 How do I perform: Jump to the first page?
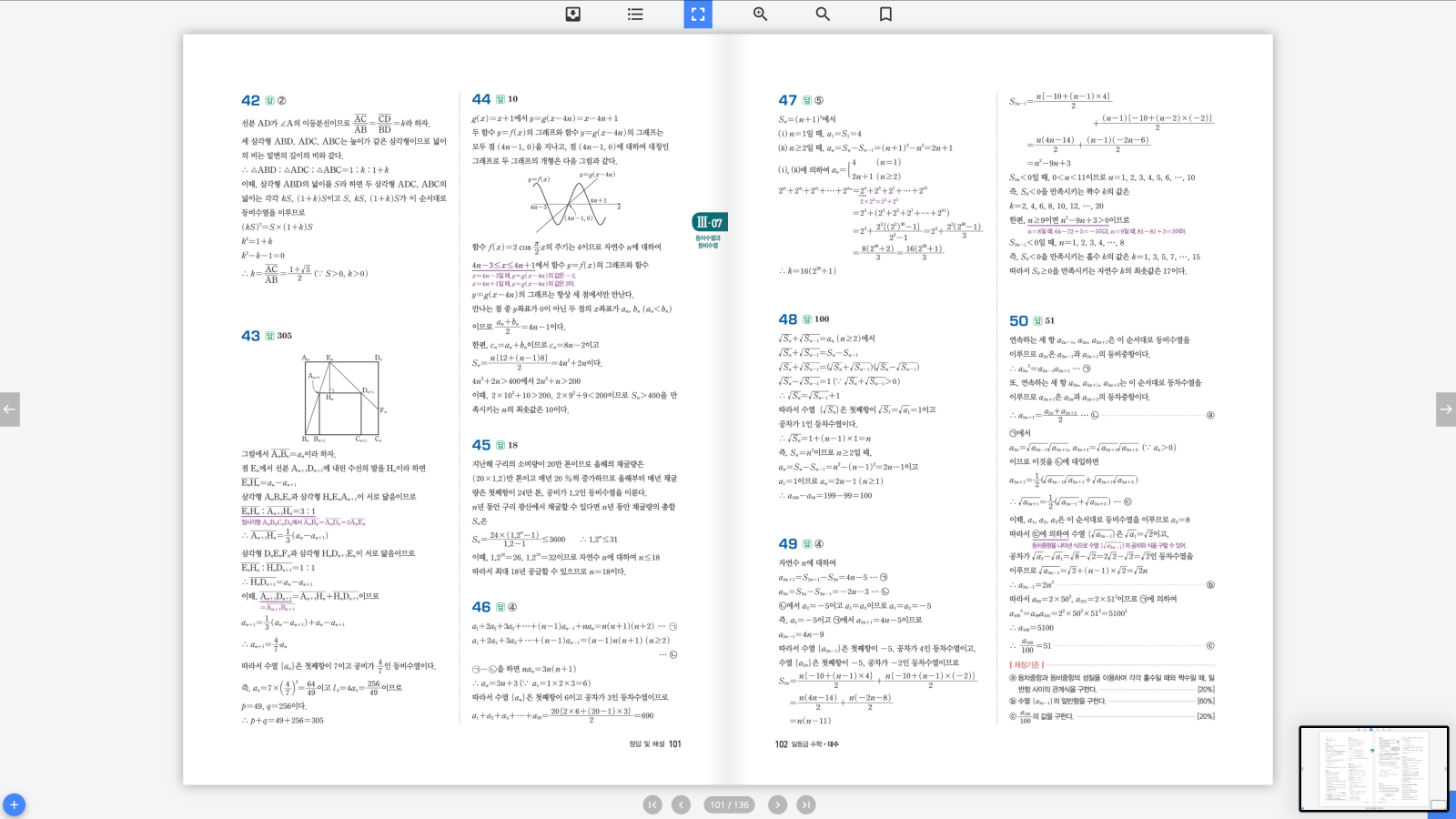coord(652,804)
